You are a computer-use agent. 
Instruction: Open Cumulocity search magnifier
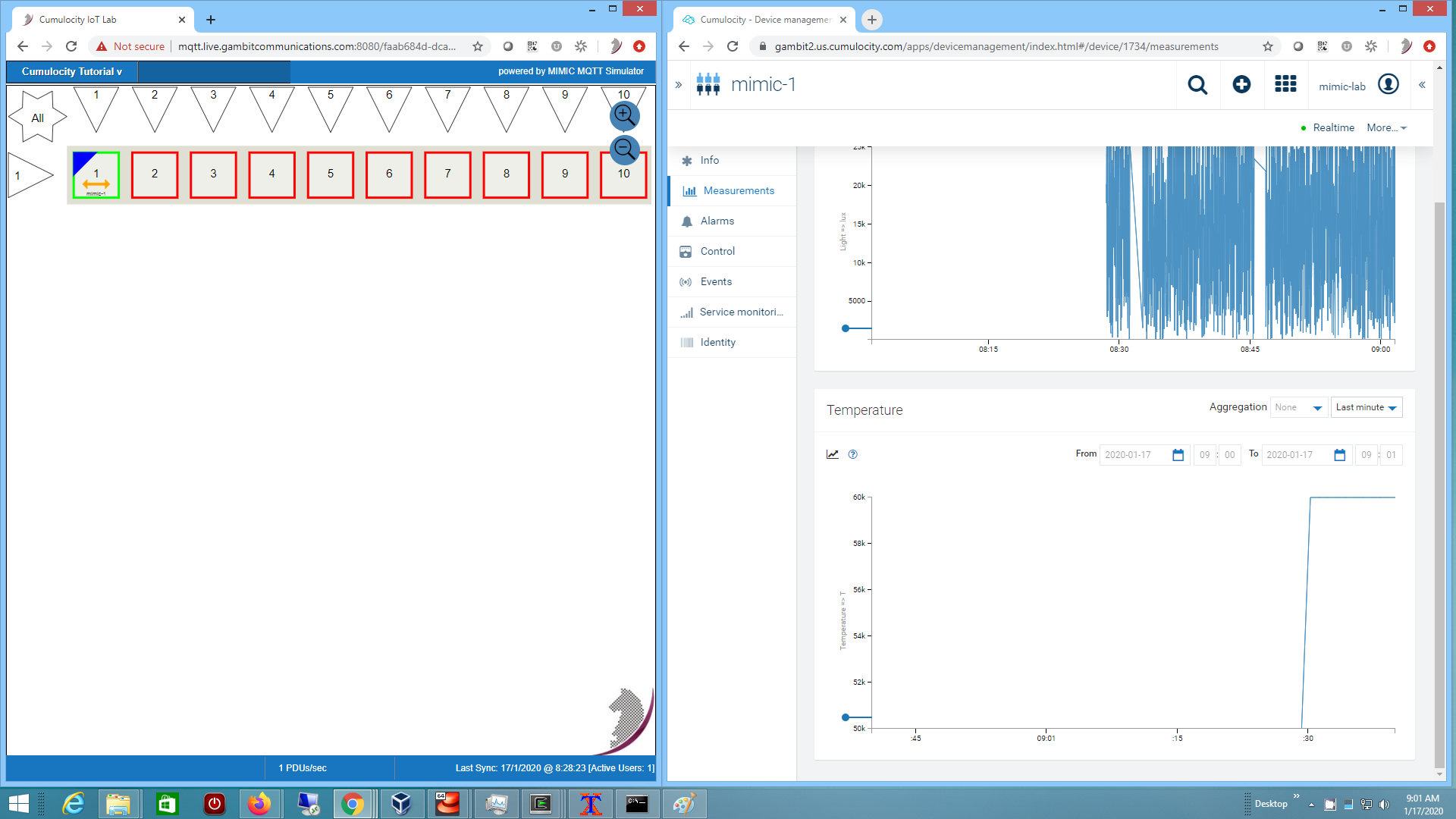(1197, 85)
